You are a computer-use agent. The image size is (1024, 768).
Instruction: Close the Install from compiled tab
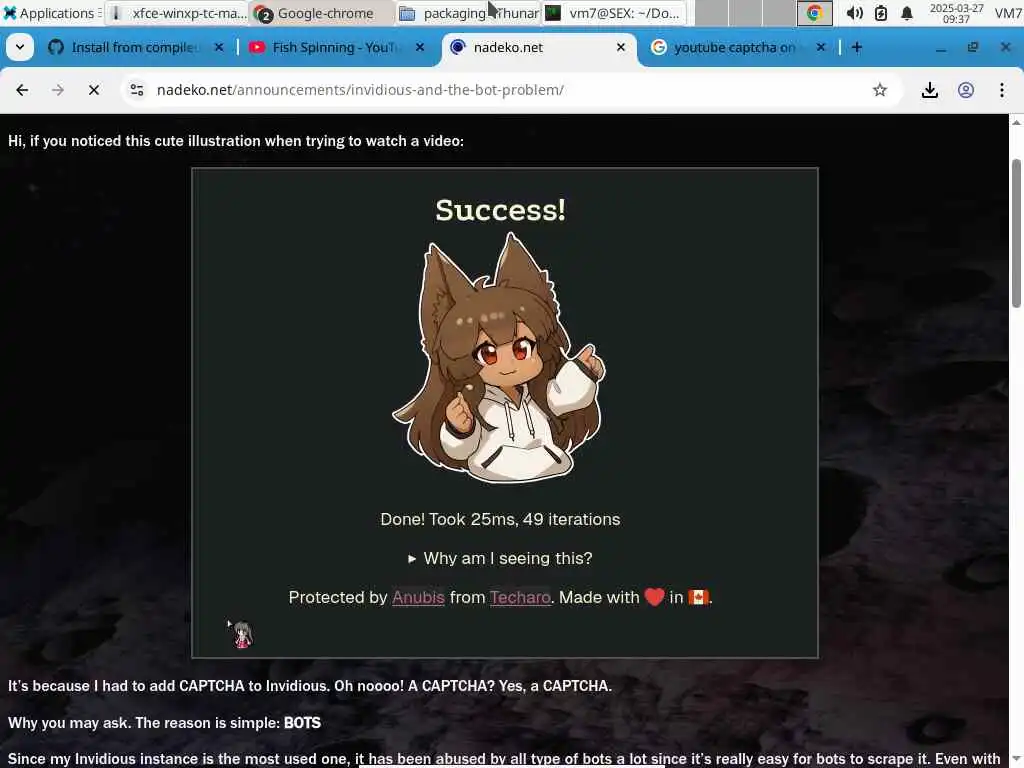point(219,47)
